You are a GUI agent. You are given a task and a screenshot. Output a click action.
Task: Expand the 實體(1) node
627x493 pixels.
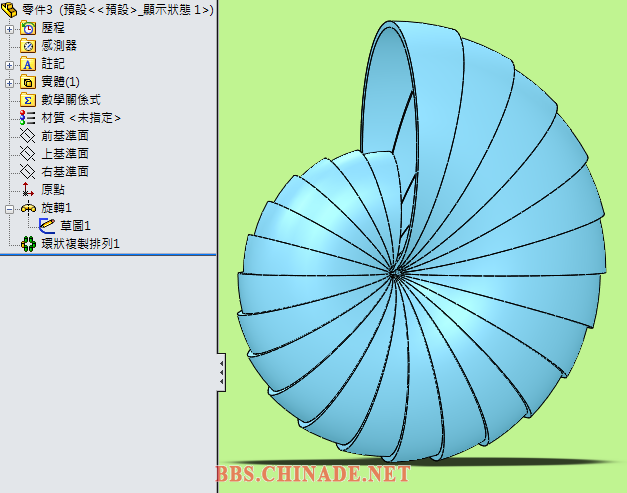(9, 83)
